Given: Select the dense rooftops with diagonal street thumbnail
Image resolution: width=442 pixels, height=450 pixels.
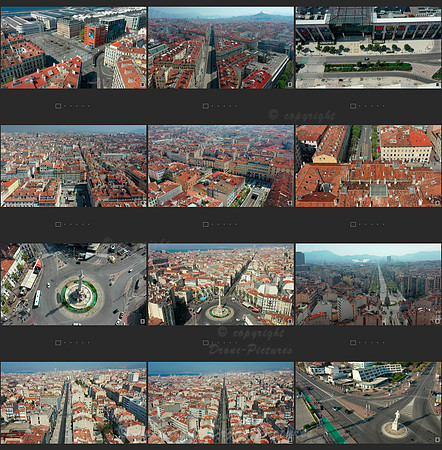Looking at the screenshot, I should coord(74,166).
